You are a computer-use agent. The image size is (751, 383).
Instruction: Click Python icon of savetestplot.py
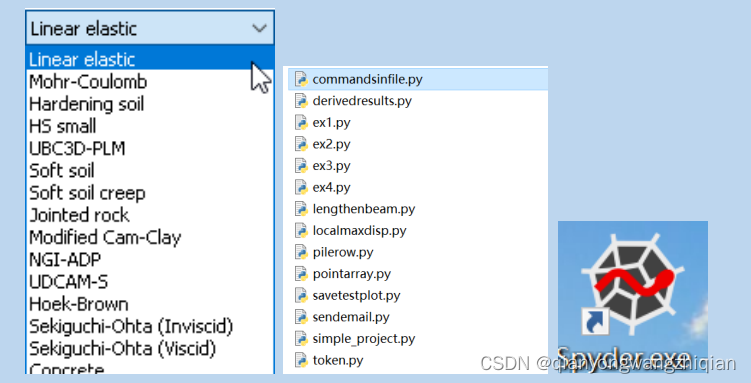301,295
